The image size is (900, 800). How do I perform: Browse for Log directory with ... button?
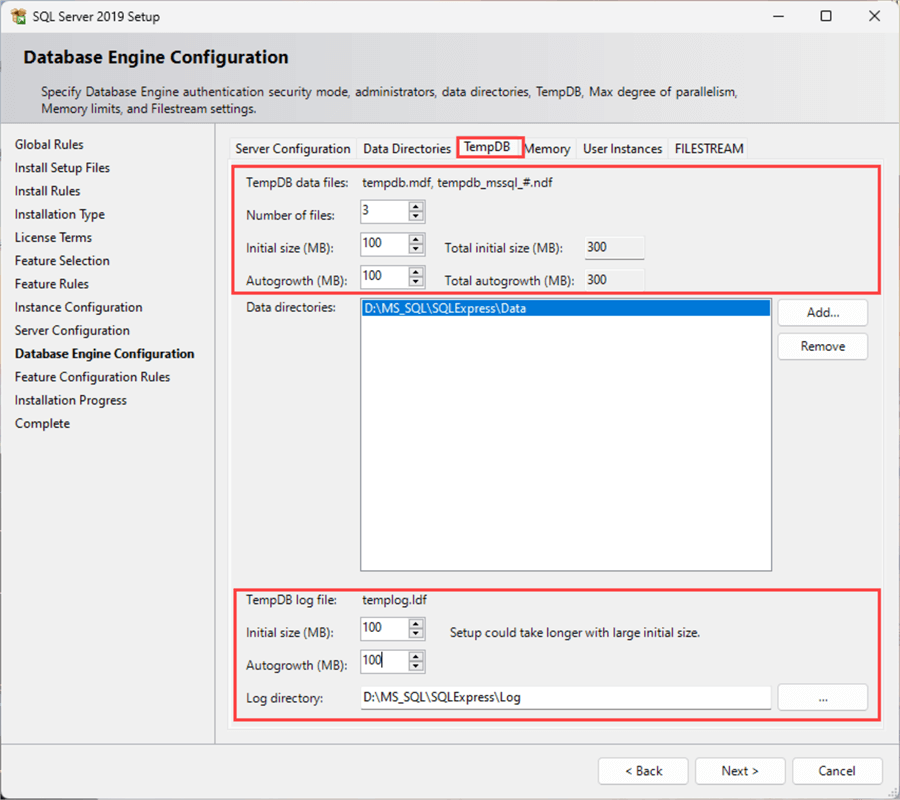823,698
